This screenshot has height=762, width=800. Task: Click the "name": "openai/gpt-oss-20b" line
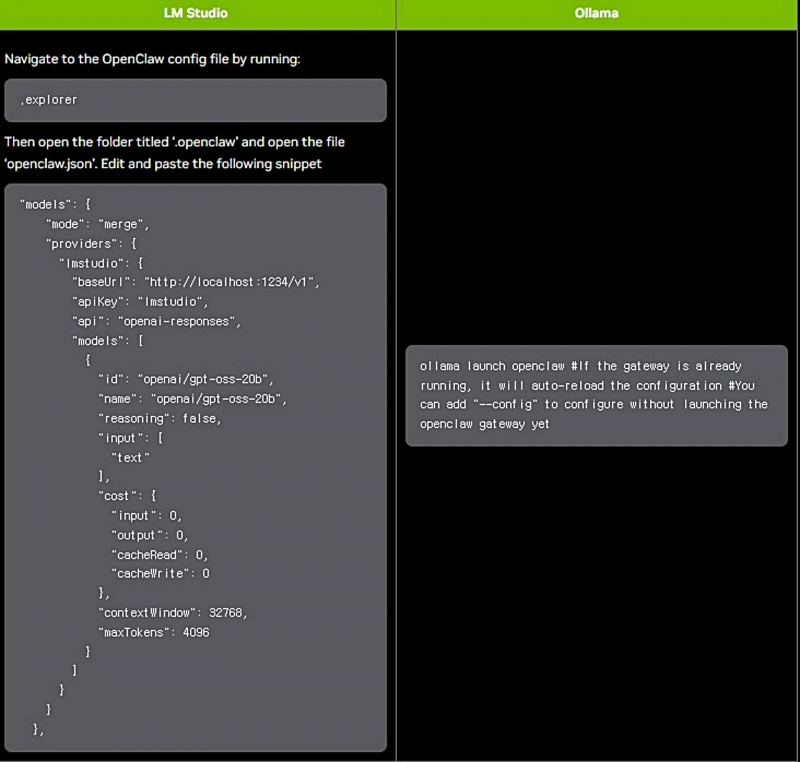tap(192, 399)
